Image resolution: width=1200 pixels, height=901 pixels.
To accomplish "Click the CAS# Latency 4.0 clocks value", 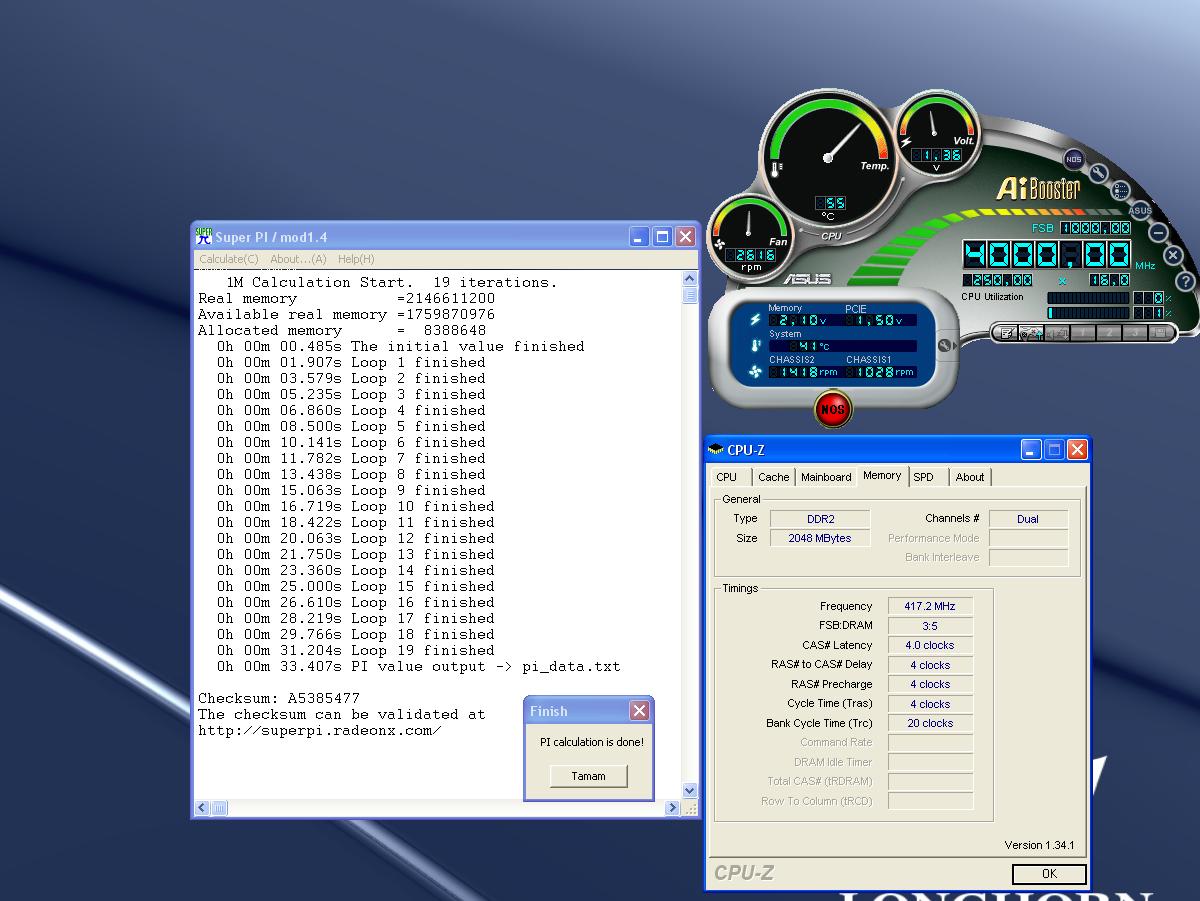I will (x=930, y=645).
